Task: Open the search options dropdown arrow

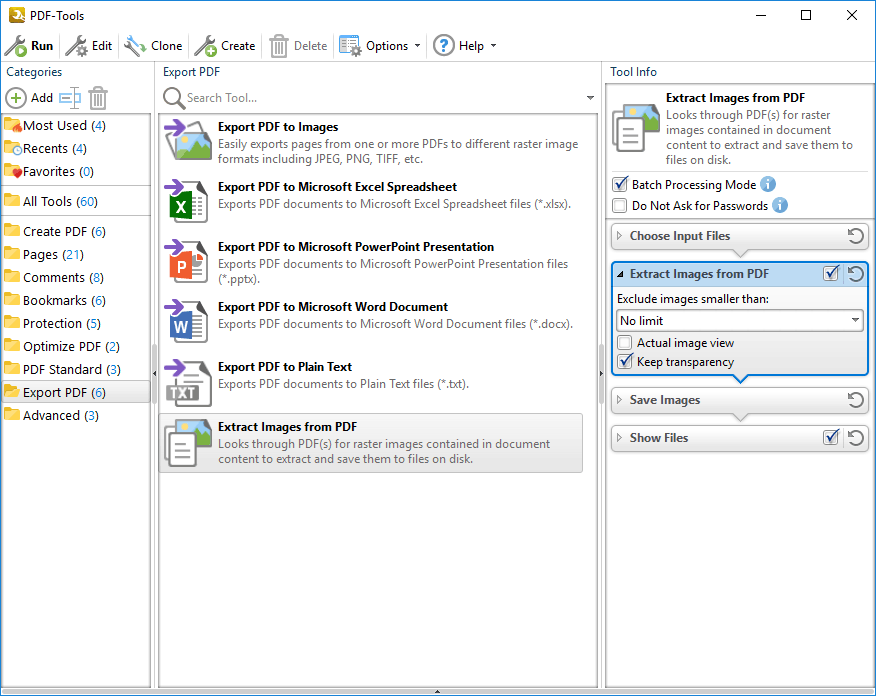Action: [x=590, y=98]
